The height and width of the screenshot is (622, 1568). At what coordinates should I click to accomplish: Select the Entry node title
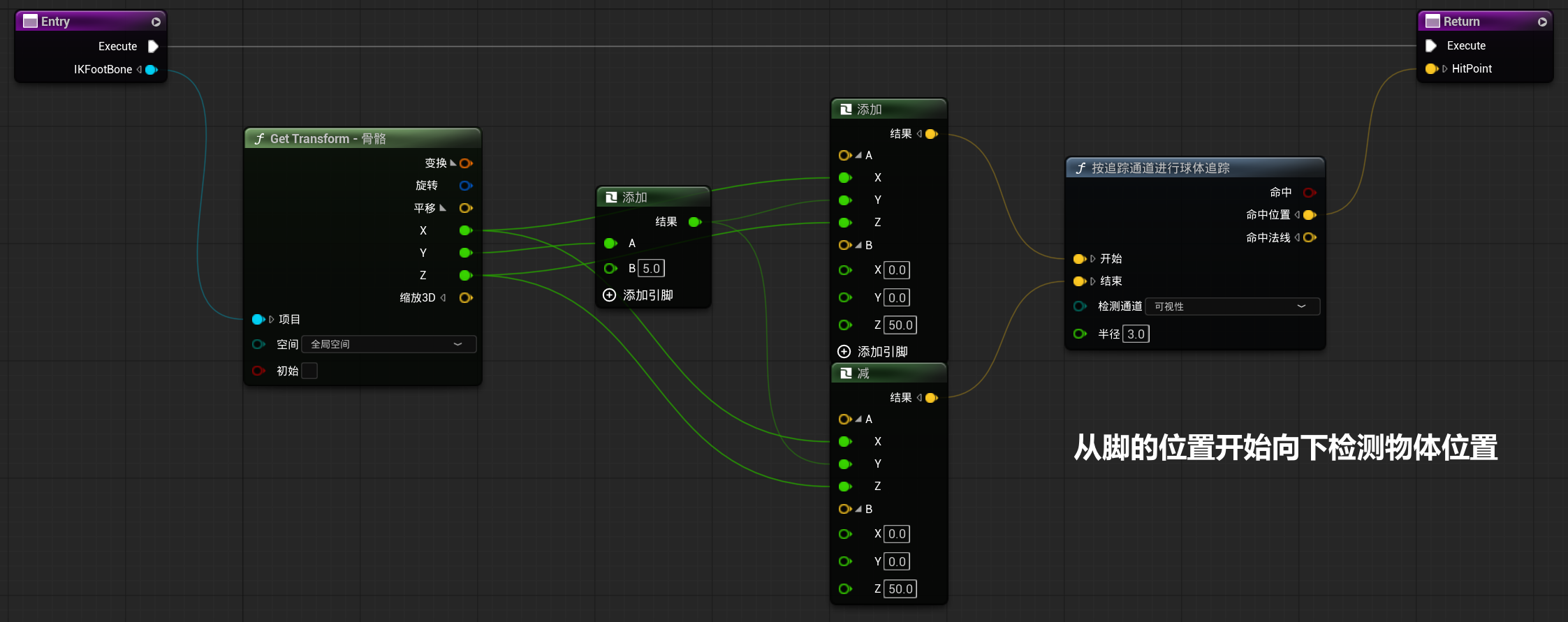[55, 22]
